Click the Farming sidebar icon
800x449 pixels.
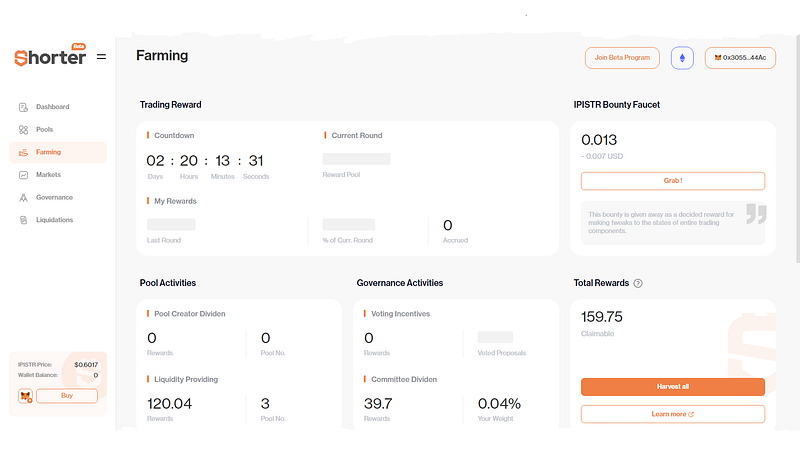23,152
